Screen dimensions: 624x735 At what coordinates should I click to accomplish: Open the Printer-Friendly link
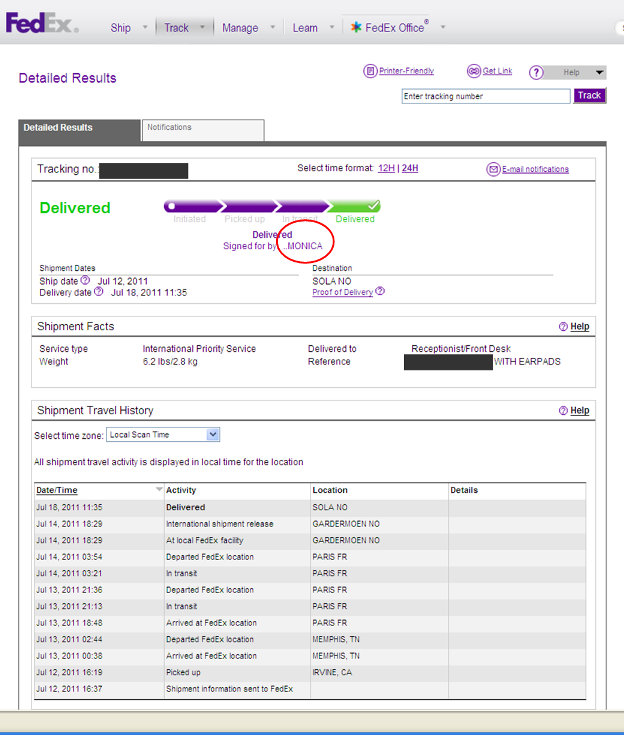(406, 71)
